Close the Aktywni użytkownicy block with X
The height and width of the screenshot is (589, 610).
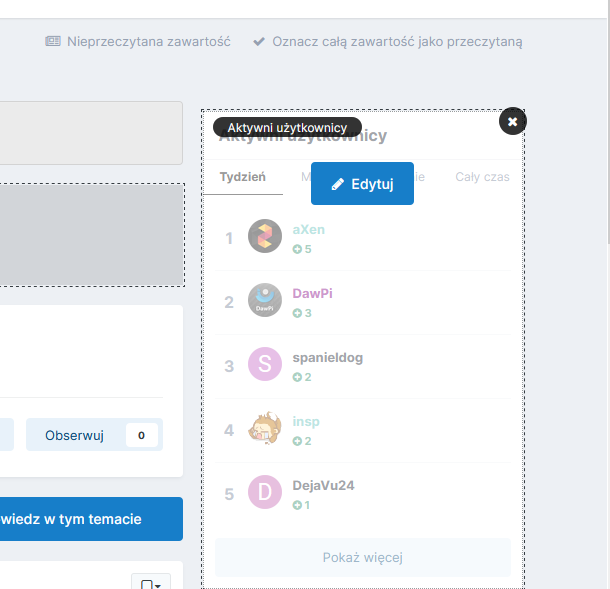(512, 121)
